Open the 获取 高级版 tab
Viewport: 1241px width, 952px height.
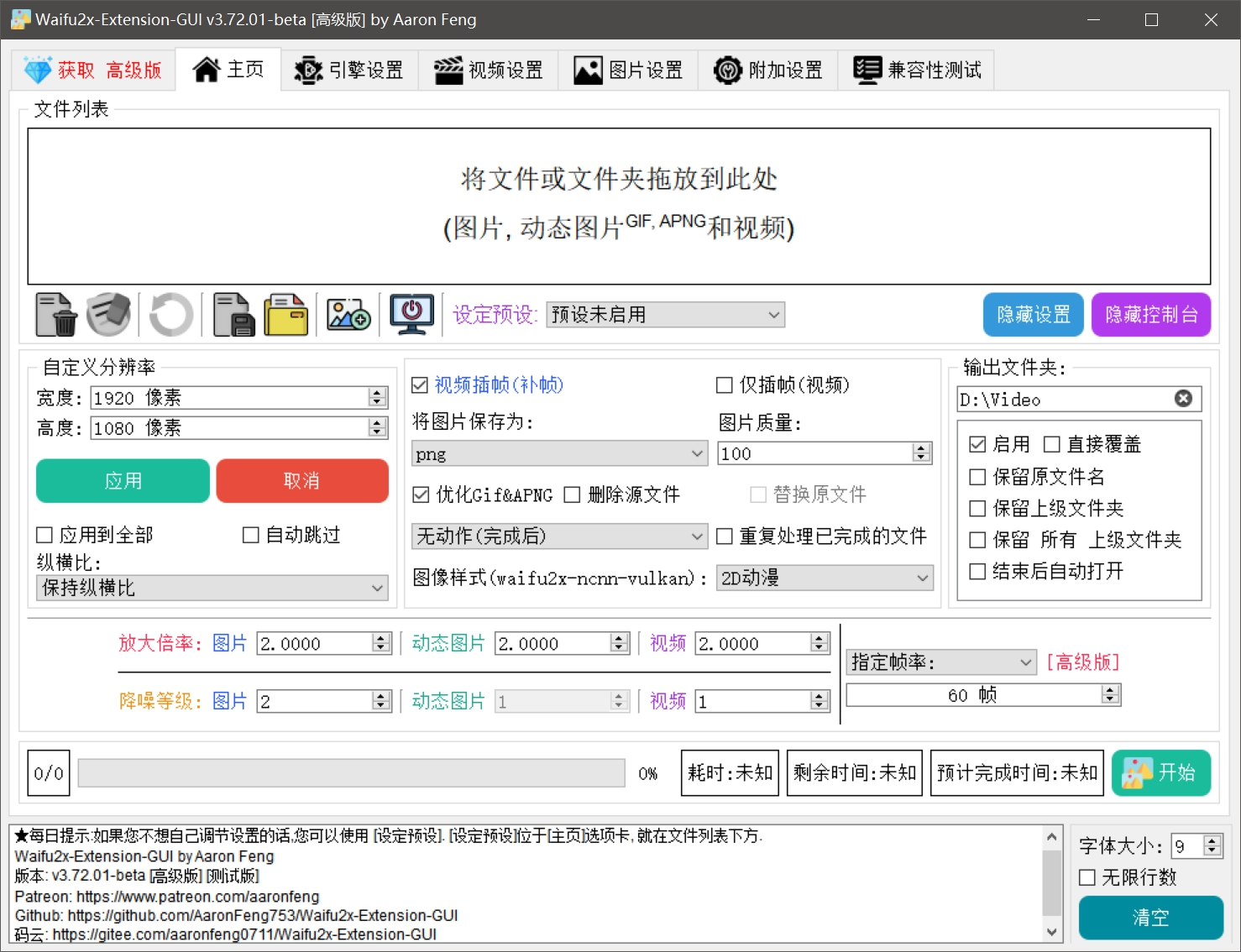point(92,70)
